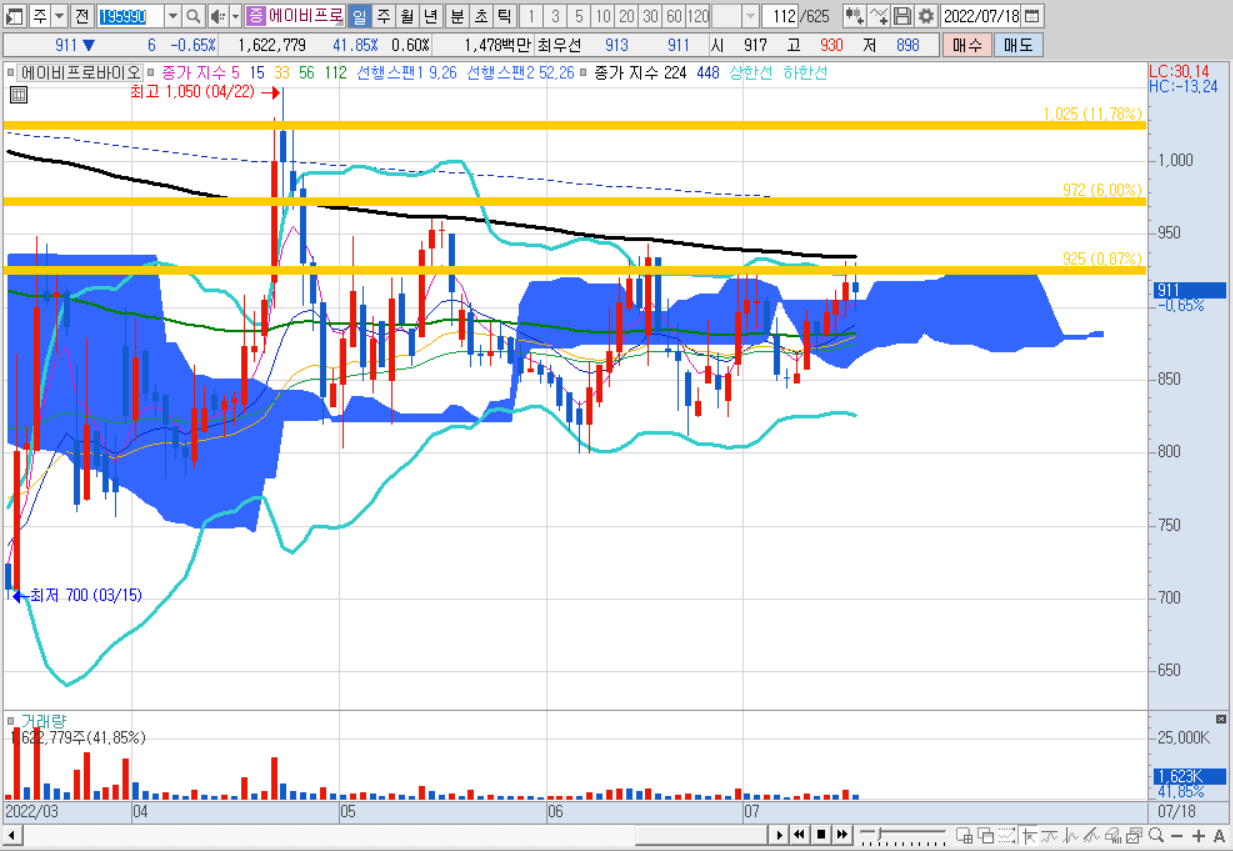Image resolution: width=1233 pixels, height=851 pixels.
Task: Click the 선행스팬1 9,26 legend text
Action: pos(408,73)
